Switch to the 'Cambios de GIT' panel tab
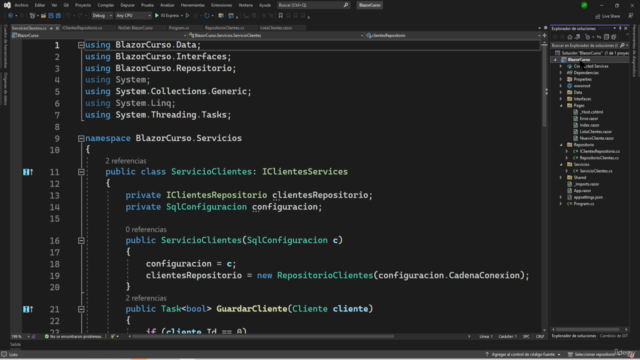Screen dimensions: 640x360 click(x=613, y=336)
